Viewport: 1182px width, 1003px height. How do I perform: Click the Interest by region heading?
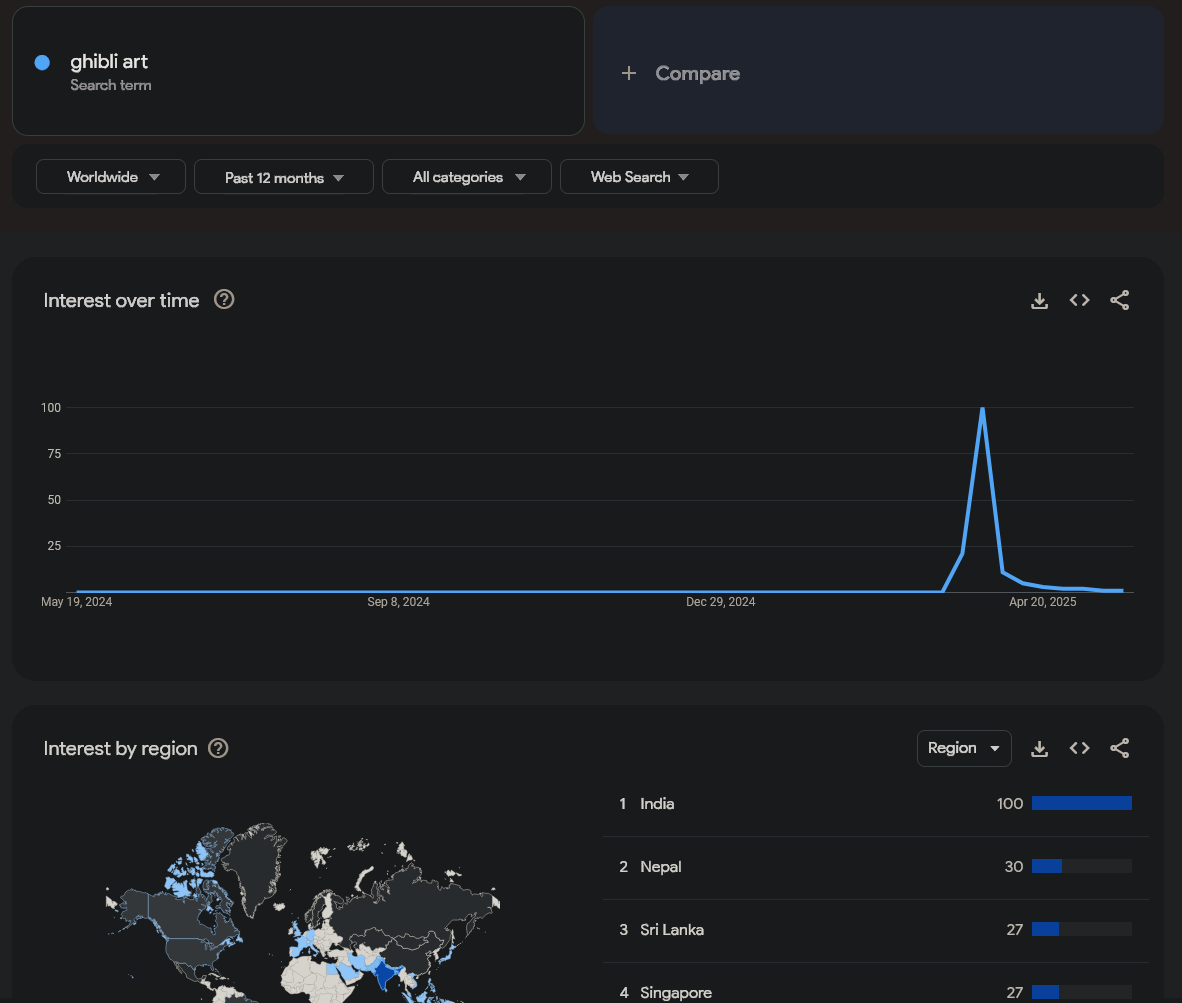coord(121,748)
